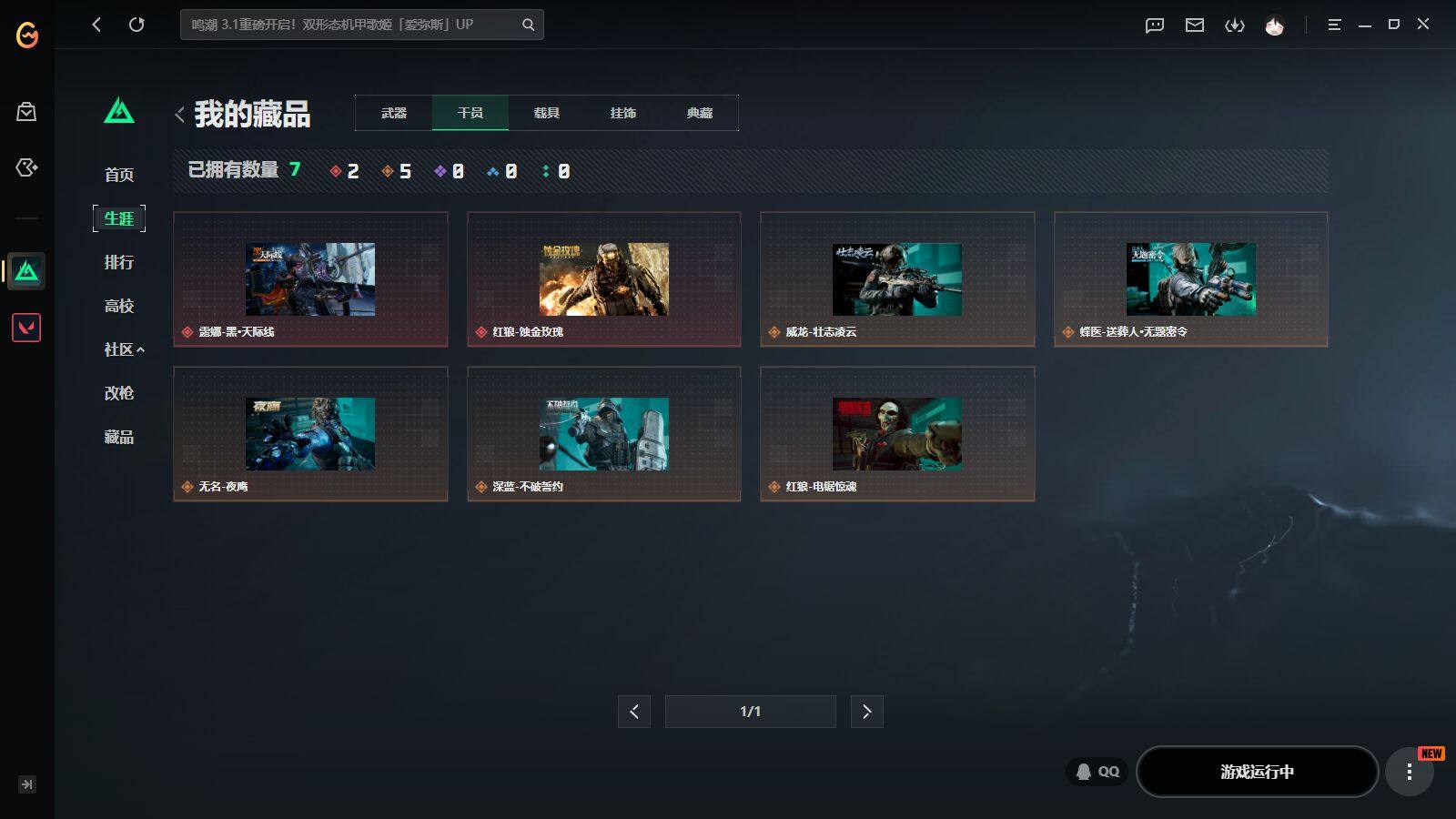Open the 露娜-黑·天际线 skin card
Image resolution: width=1456 pixels, height=819 pixels.
pyautogui.click(x=310, y=279)
